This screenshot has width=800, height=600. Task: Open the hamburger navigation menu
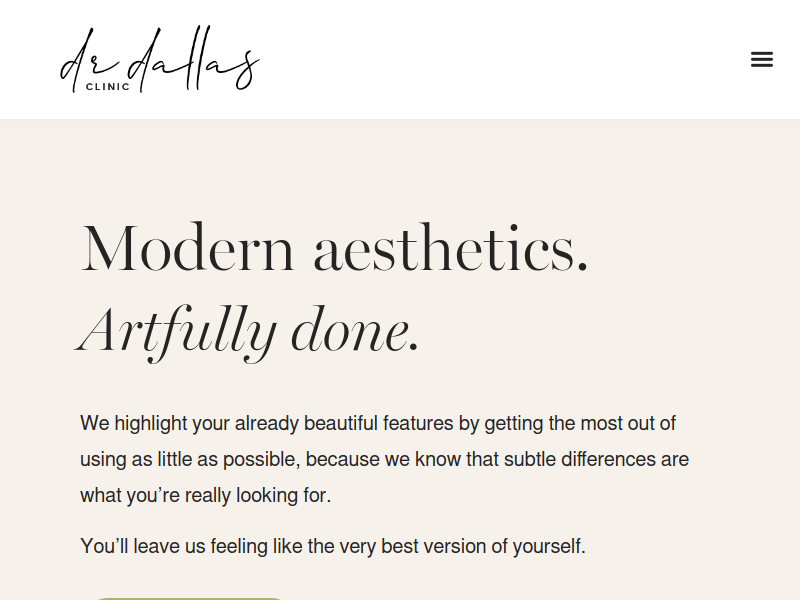tap(762, 60)
